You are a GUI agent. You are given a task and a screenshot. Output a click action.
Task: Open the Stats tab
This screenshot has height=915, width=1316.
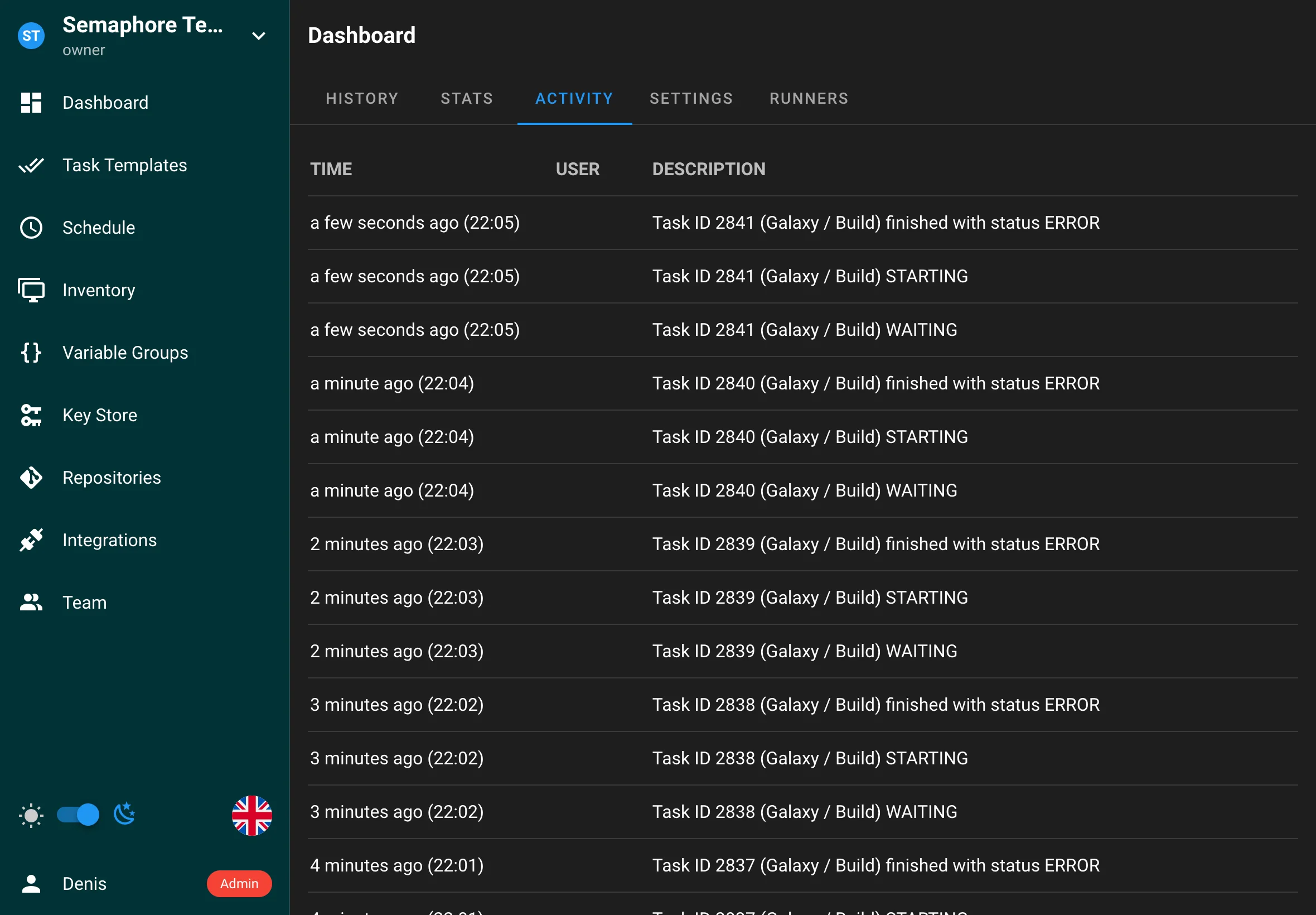click(x=466, y=99)
